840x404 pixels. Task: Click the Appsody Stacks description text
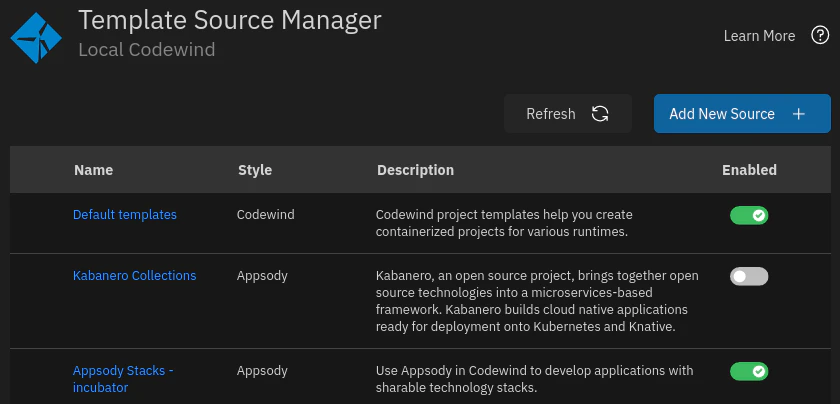coord(535,379)
